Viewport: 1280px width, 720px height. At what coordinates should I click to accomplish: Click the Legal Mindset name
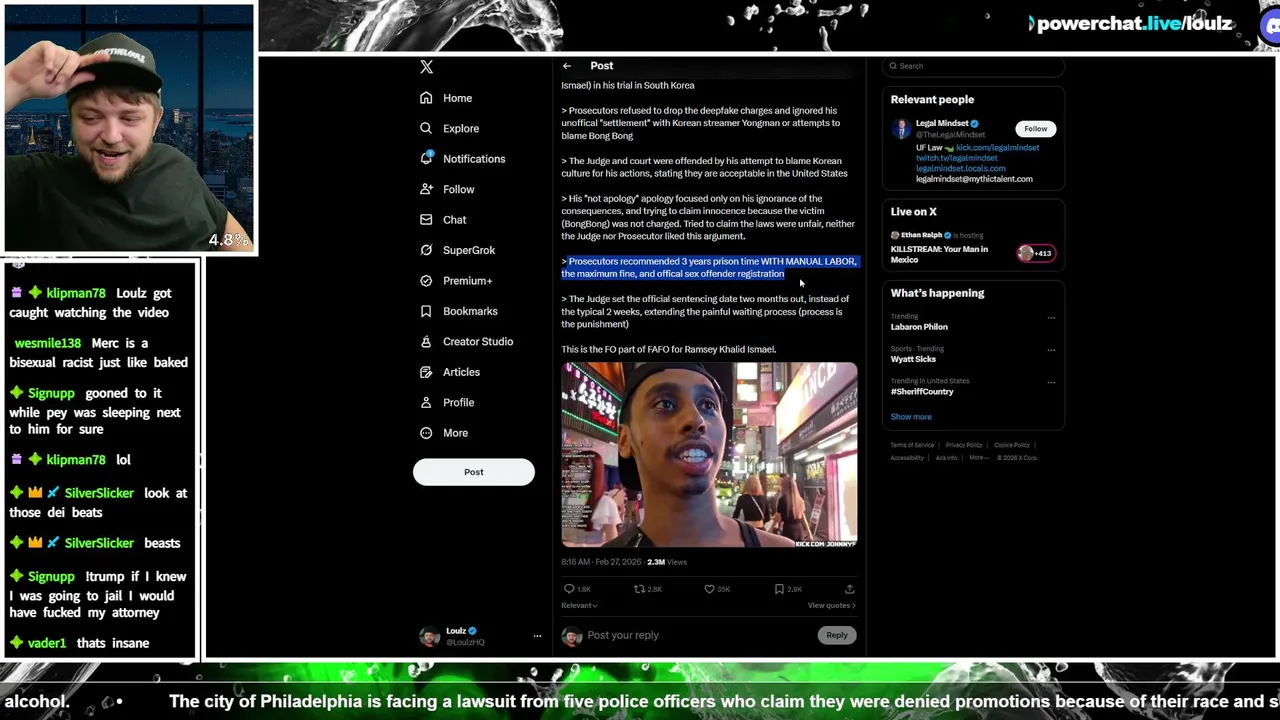(x=942, y=124)
